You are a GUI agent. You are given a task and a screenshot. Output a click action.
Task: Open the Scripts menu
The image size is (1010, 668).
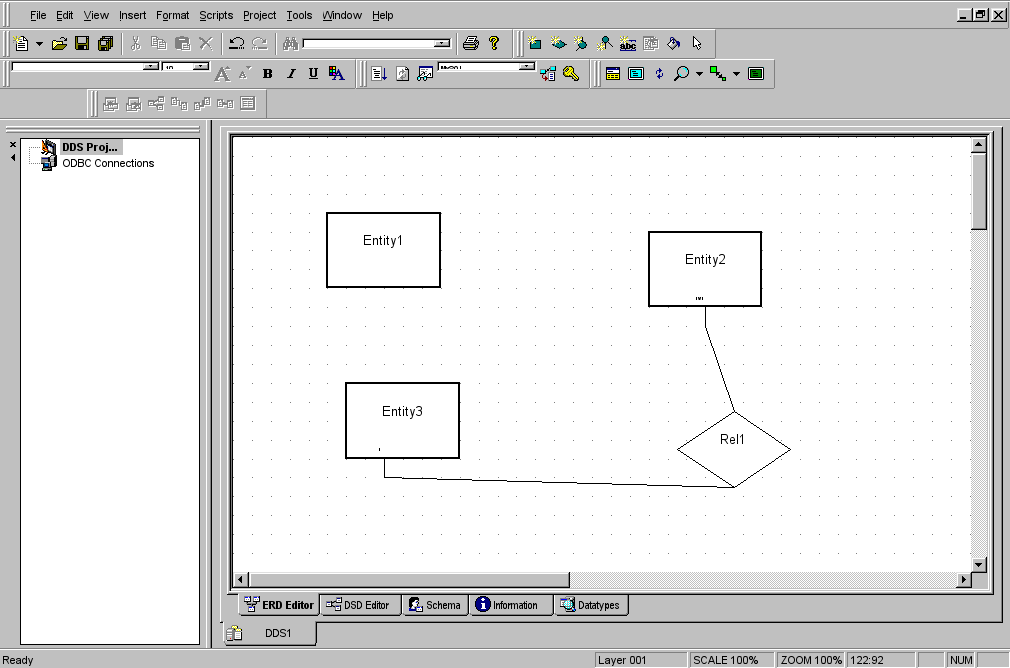point(216,15)
